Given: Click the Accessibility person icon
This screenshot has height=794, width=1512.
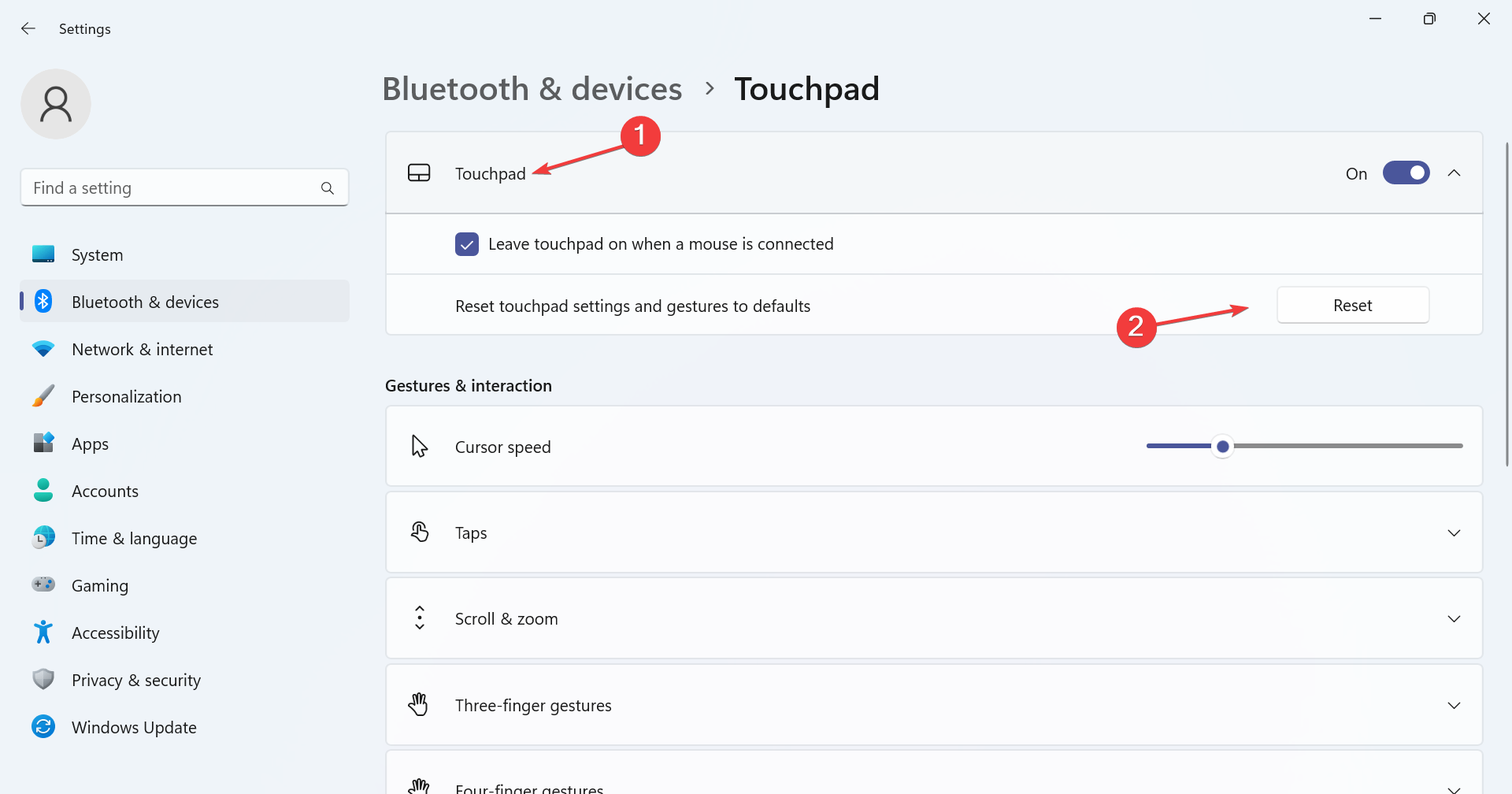Looking at the screenshot, I should click(x=43, y=632).
